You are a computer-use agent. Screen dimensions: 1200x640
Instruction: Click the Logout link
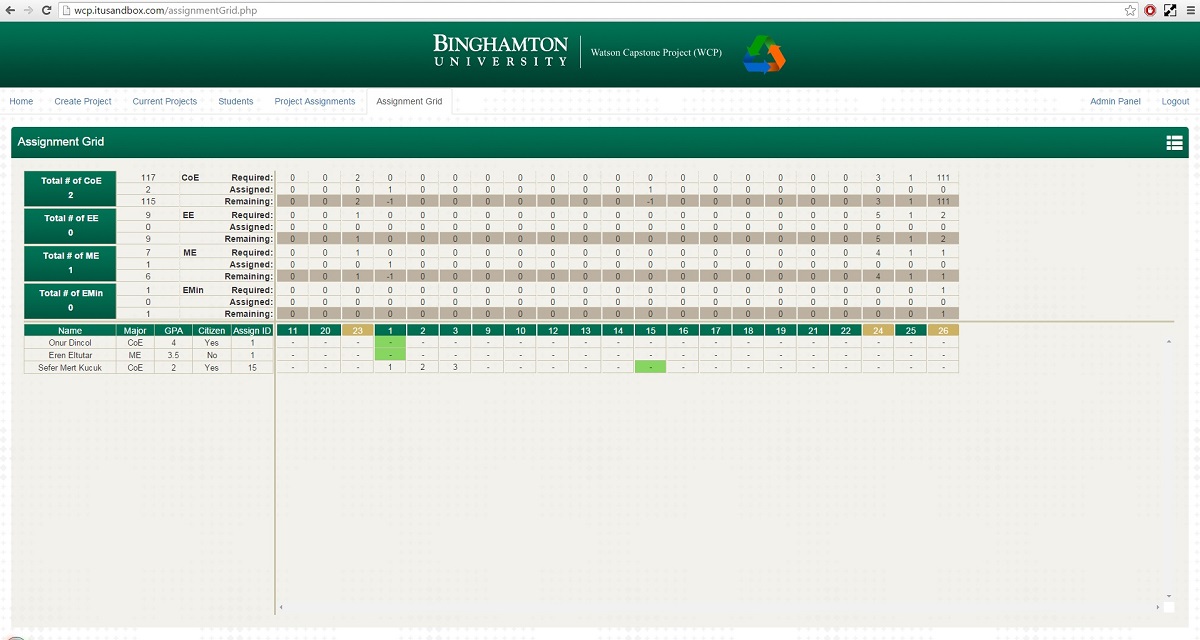click(x=1175, y=102)
